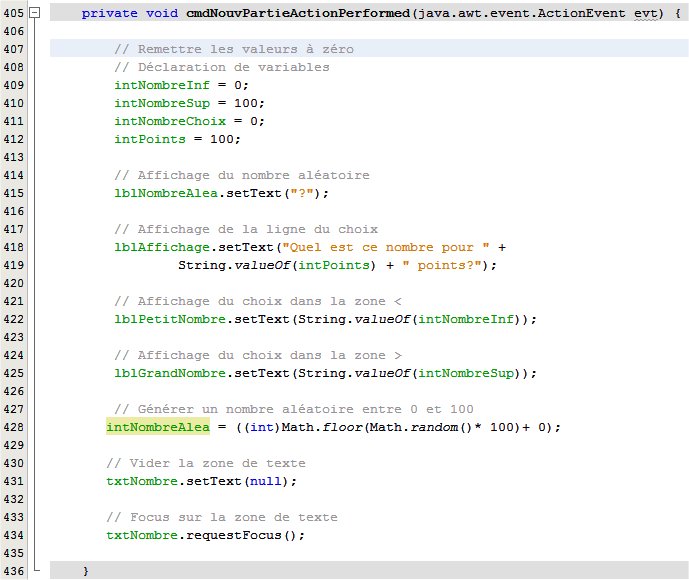Screen dimensions: 689x580
Task: Click the variable intNombreChoix on line 411
Action: pos(170,121)
